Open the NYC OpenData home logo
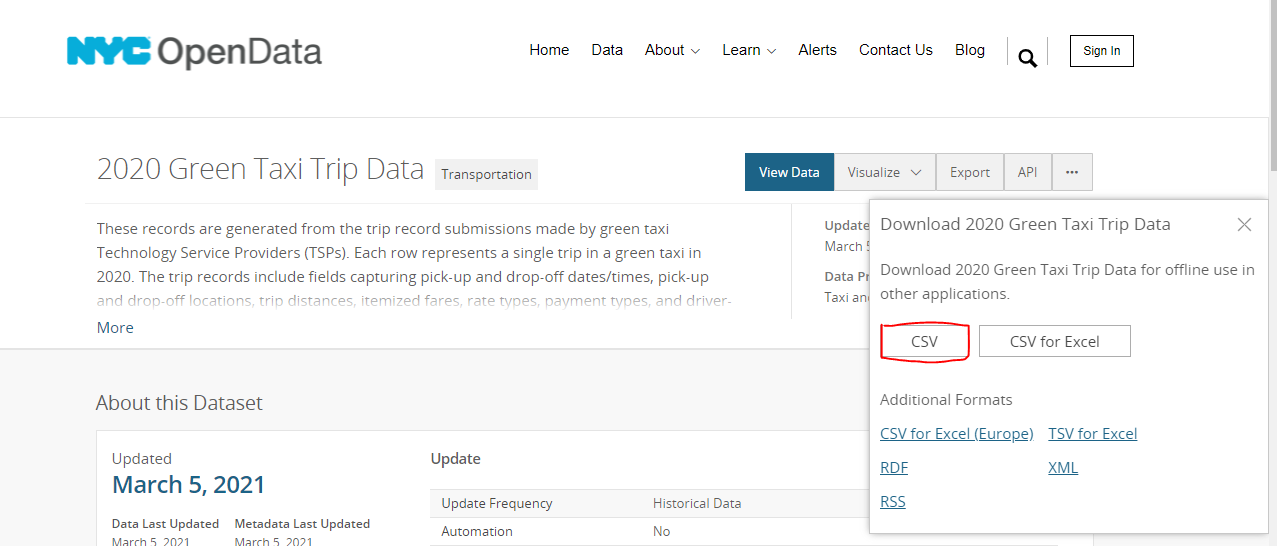This screenshot has width=1277, height=546. point(194,51)
